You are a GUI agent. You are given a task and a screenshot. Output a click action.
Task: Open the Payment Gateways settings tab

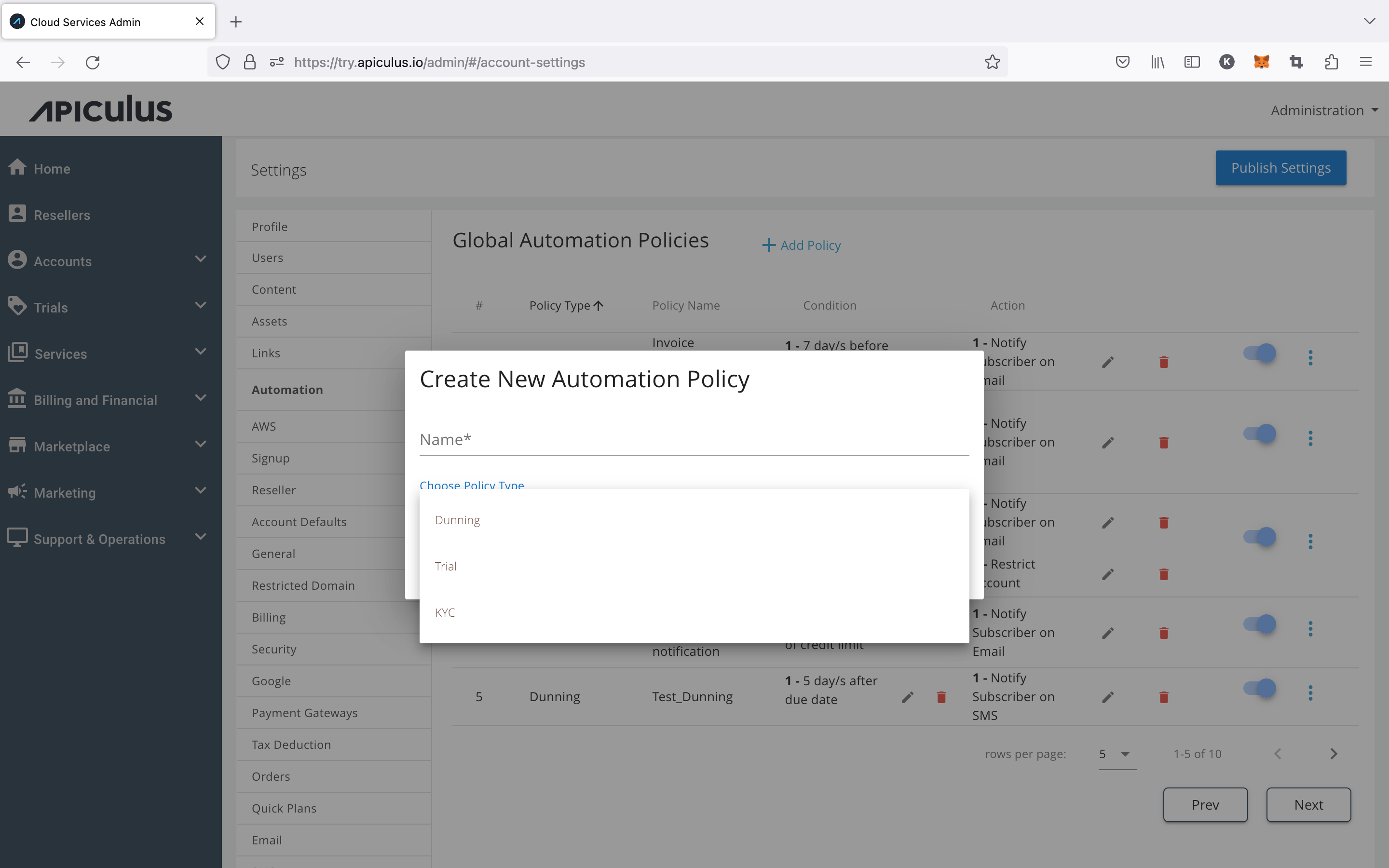pyautogui.click(x=304, y=712)
